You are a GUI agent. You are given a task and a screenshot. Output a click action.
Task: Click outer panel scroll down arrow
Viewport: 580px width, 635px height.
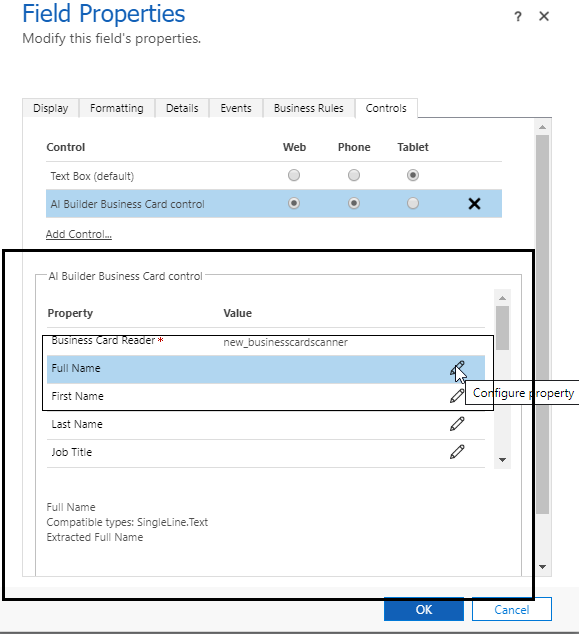click(543, 567)
